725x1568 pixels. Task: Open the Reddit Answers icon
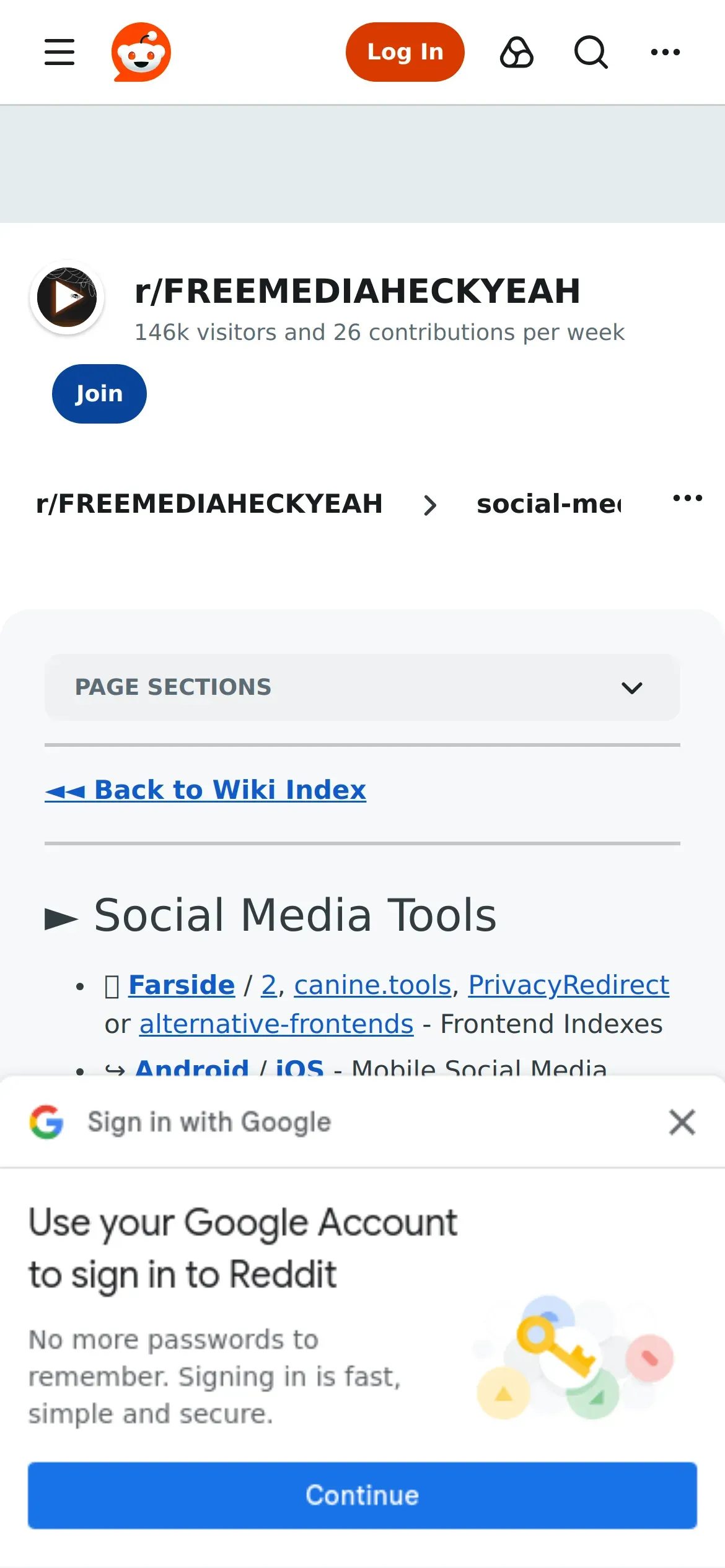pos(517,52)
